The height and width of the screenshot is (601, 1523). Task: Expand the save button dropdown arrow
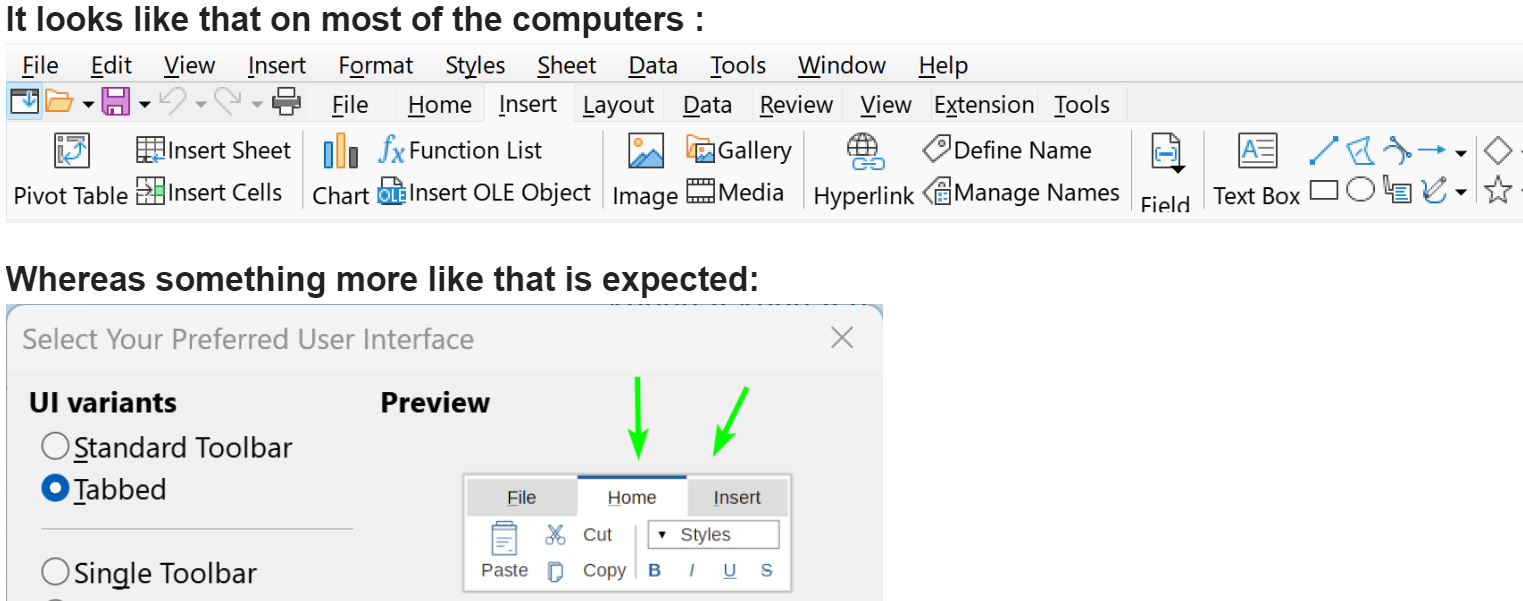click(145, 103)
